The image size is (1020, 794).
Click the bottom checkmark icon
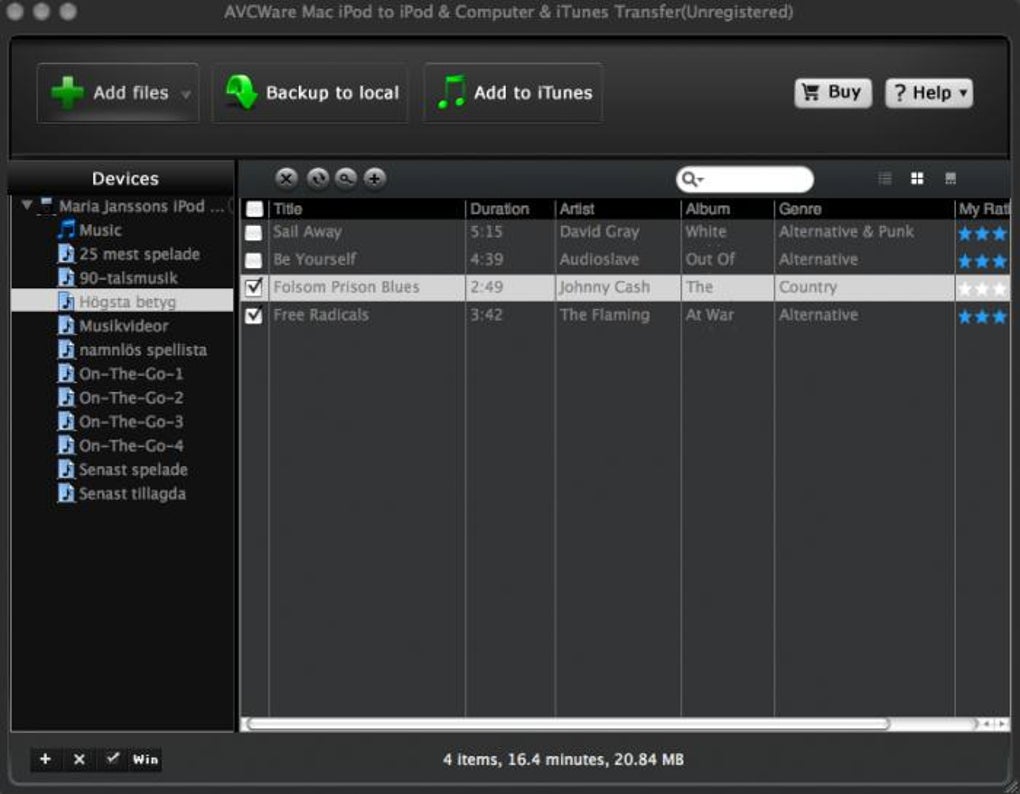113,758
